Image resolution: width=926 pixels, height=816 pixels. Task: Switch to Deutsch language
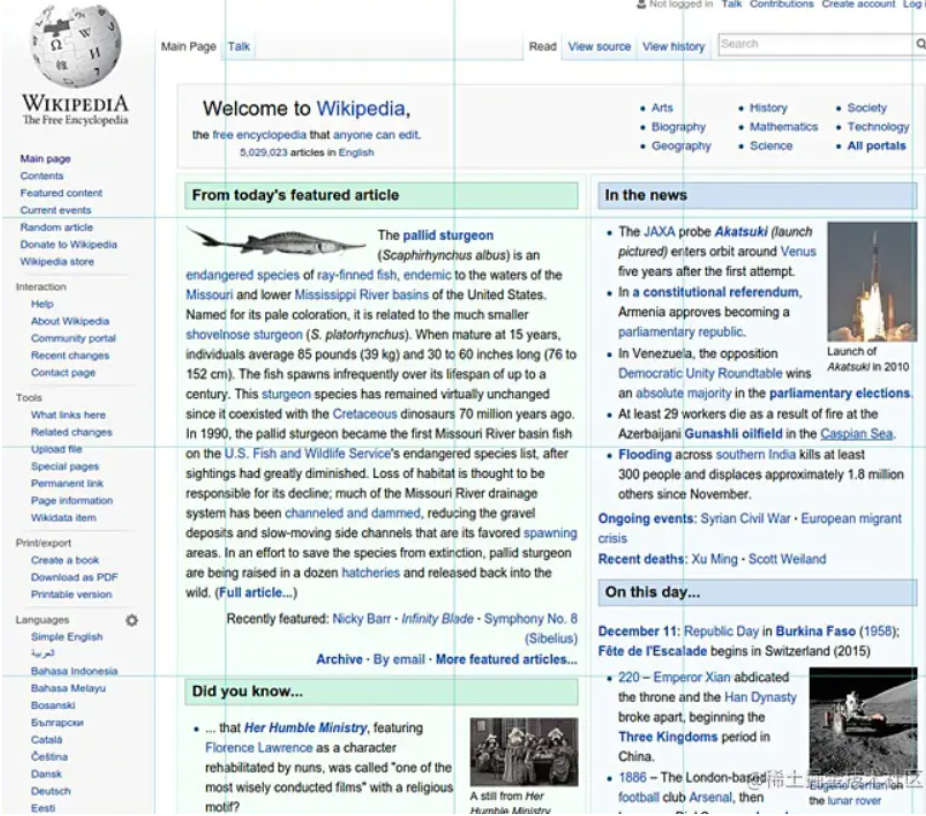pos(51,791)
